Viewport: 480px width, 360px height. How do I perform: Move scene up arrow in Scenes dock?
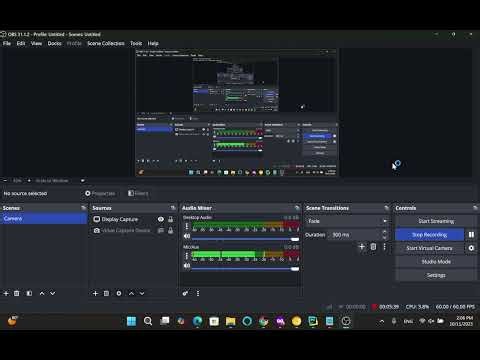(42, 293)
